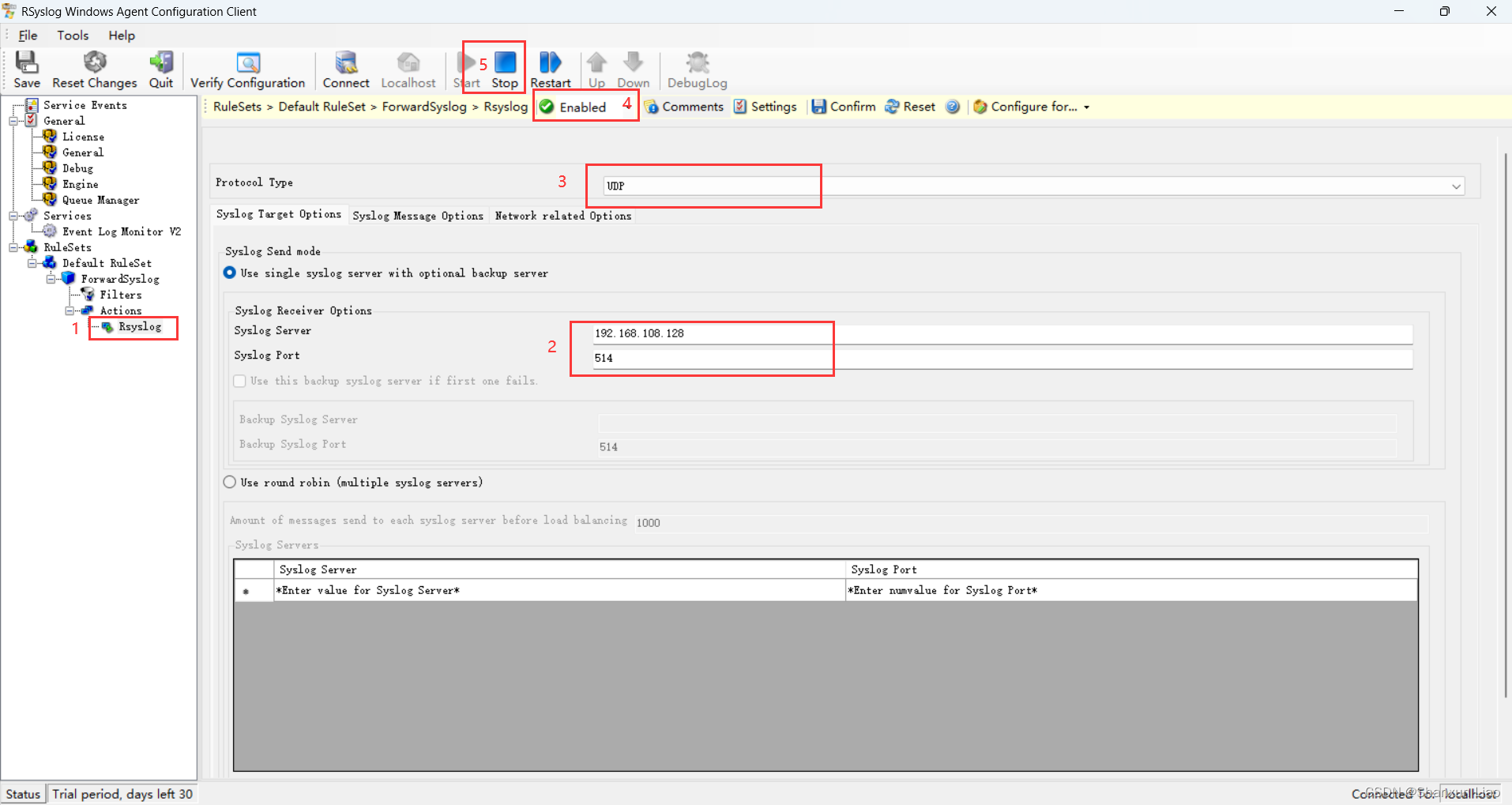Select the Reset Changes toolbar icon
This screenshot has height=805, width=1512.
[94, 69]
